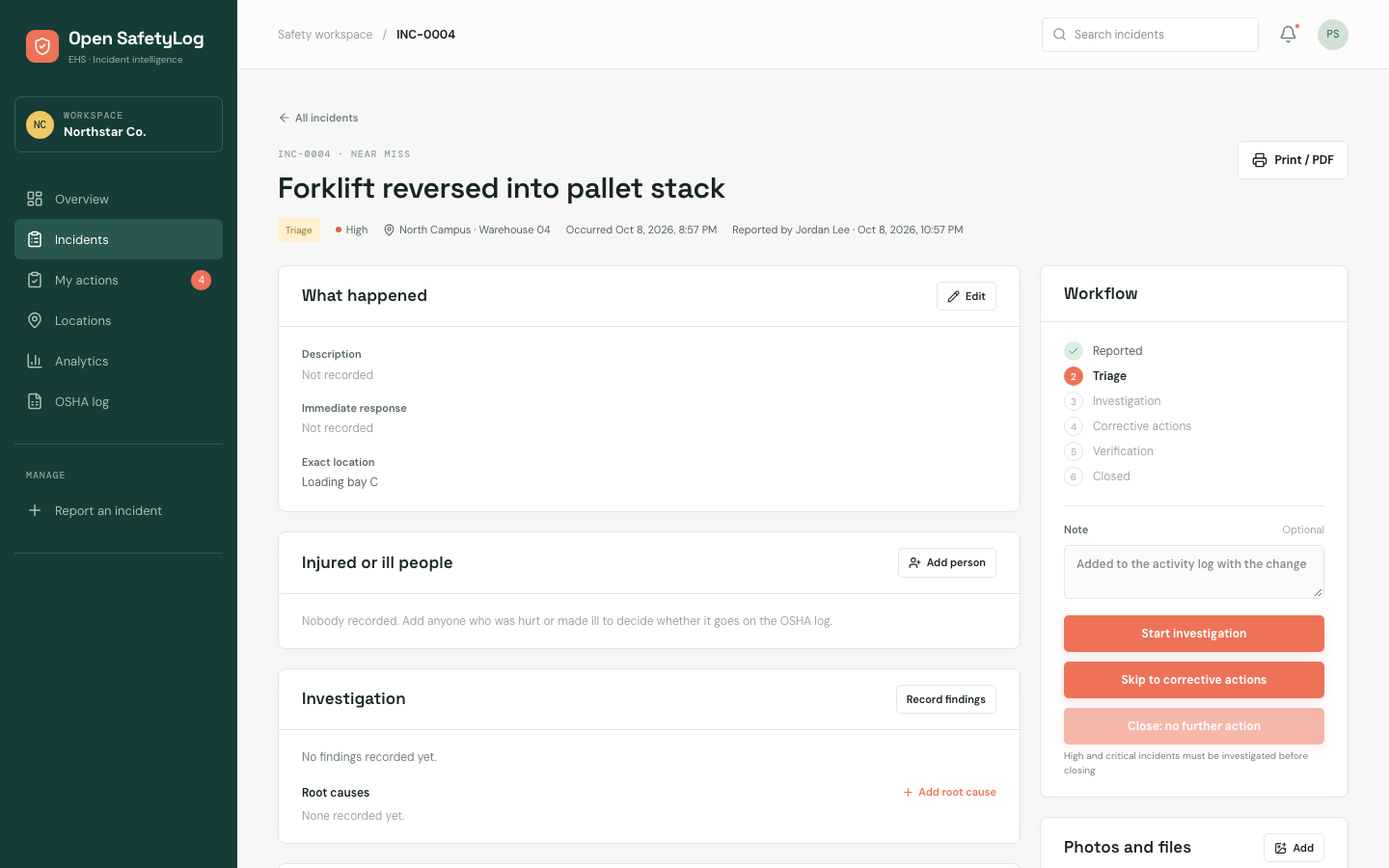Click the Start investigation button
Screen dimensions: 1389x868
(x=1193, y=634)
